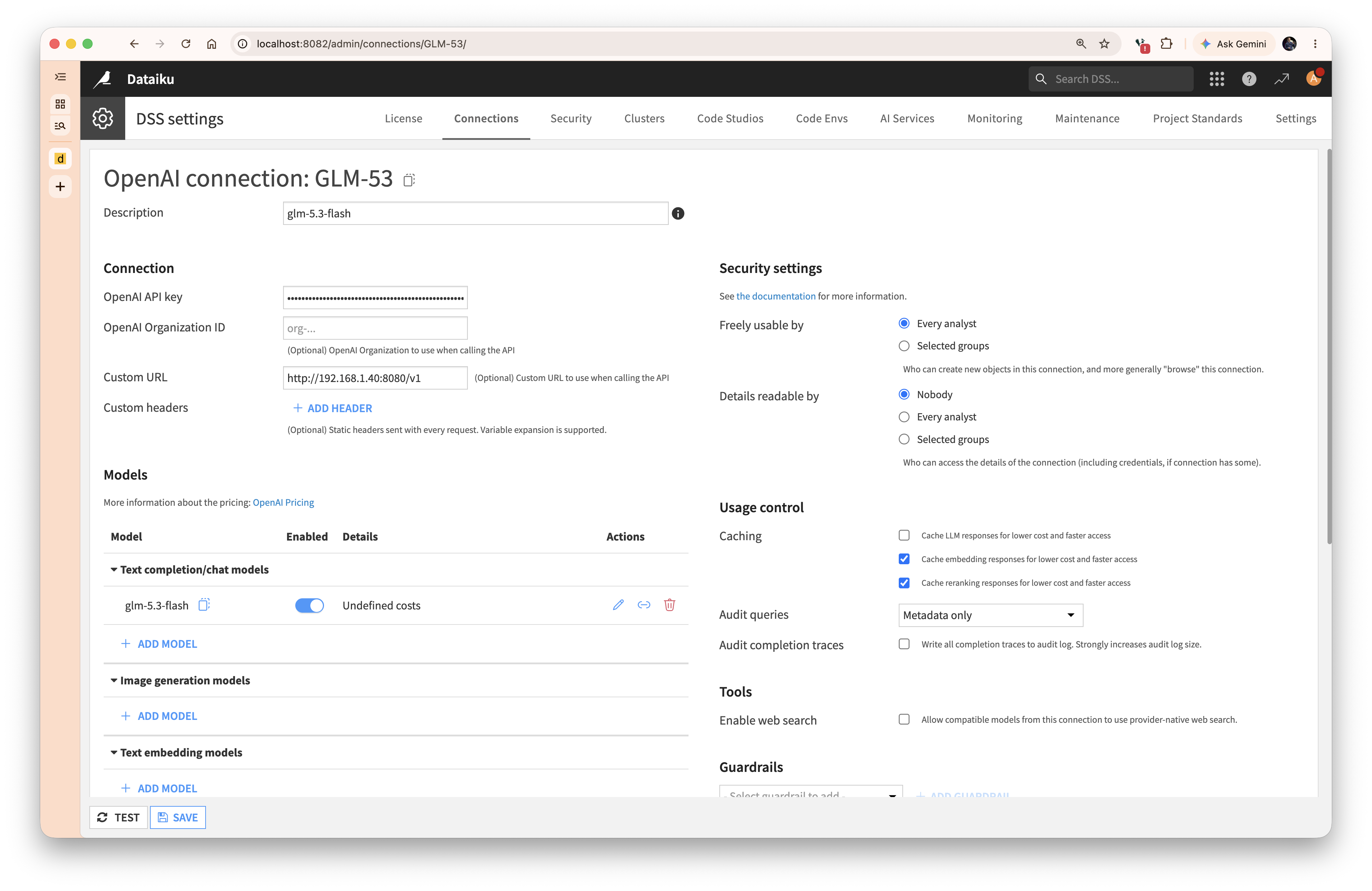Delete the glm-5.3-flash model
The width and height of the screenshot is (1372, 891).
coord(669,604)
